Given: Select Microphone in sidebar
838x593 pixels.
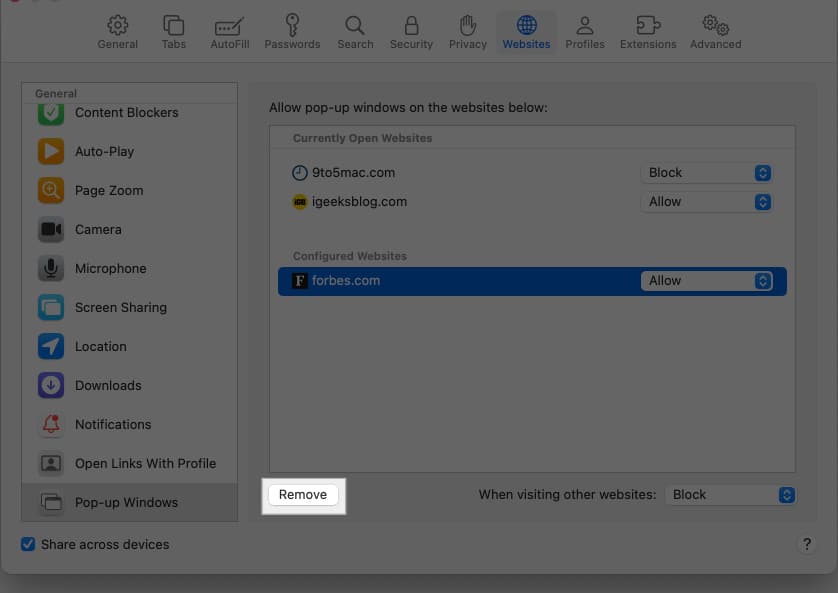Looking at the screenshot, I should (111, 269).
